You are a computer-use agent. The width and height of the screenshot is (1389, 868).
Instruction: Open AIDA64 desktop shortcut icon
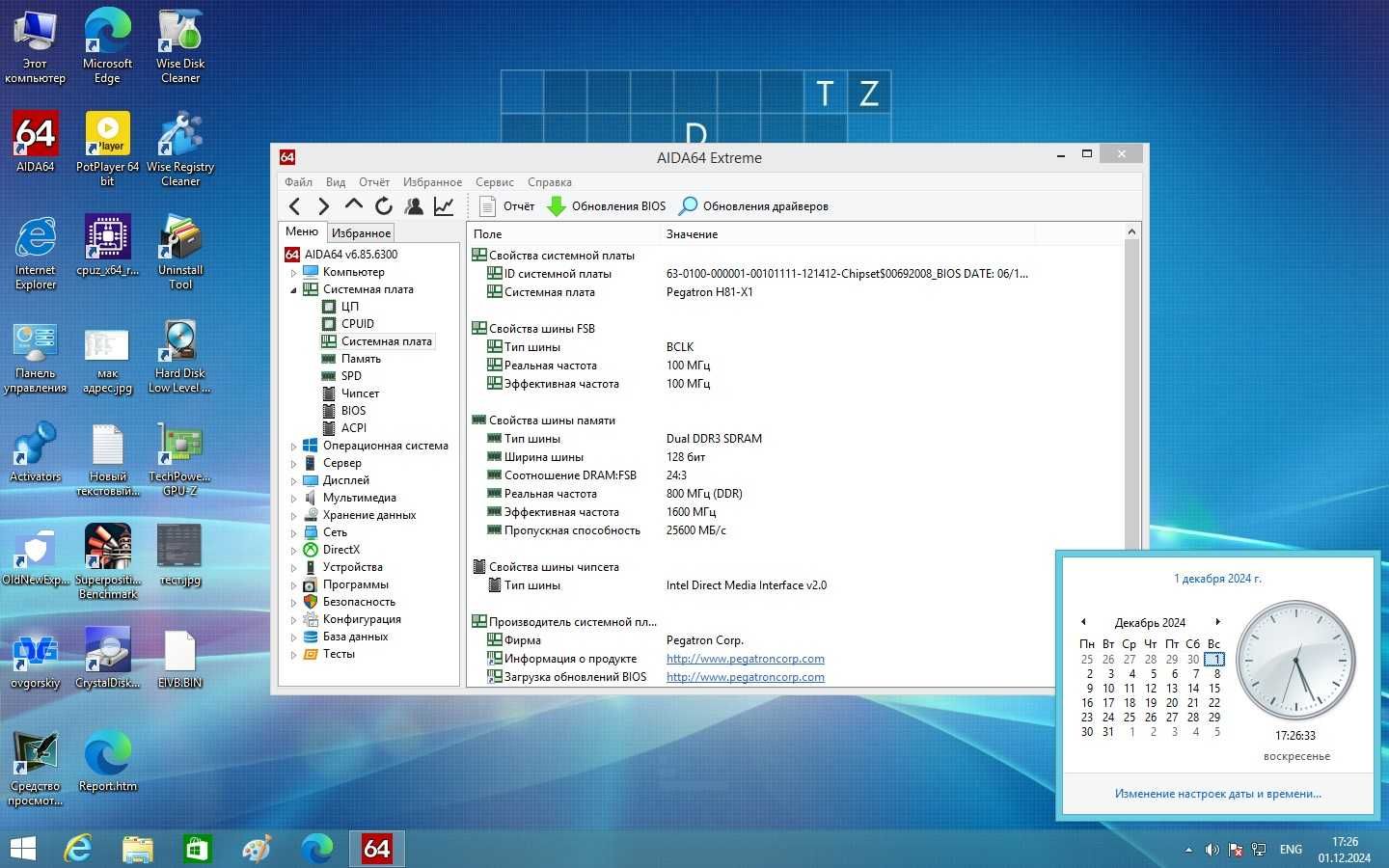tap(36, 142)
